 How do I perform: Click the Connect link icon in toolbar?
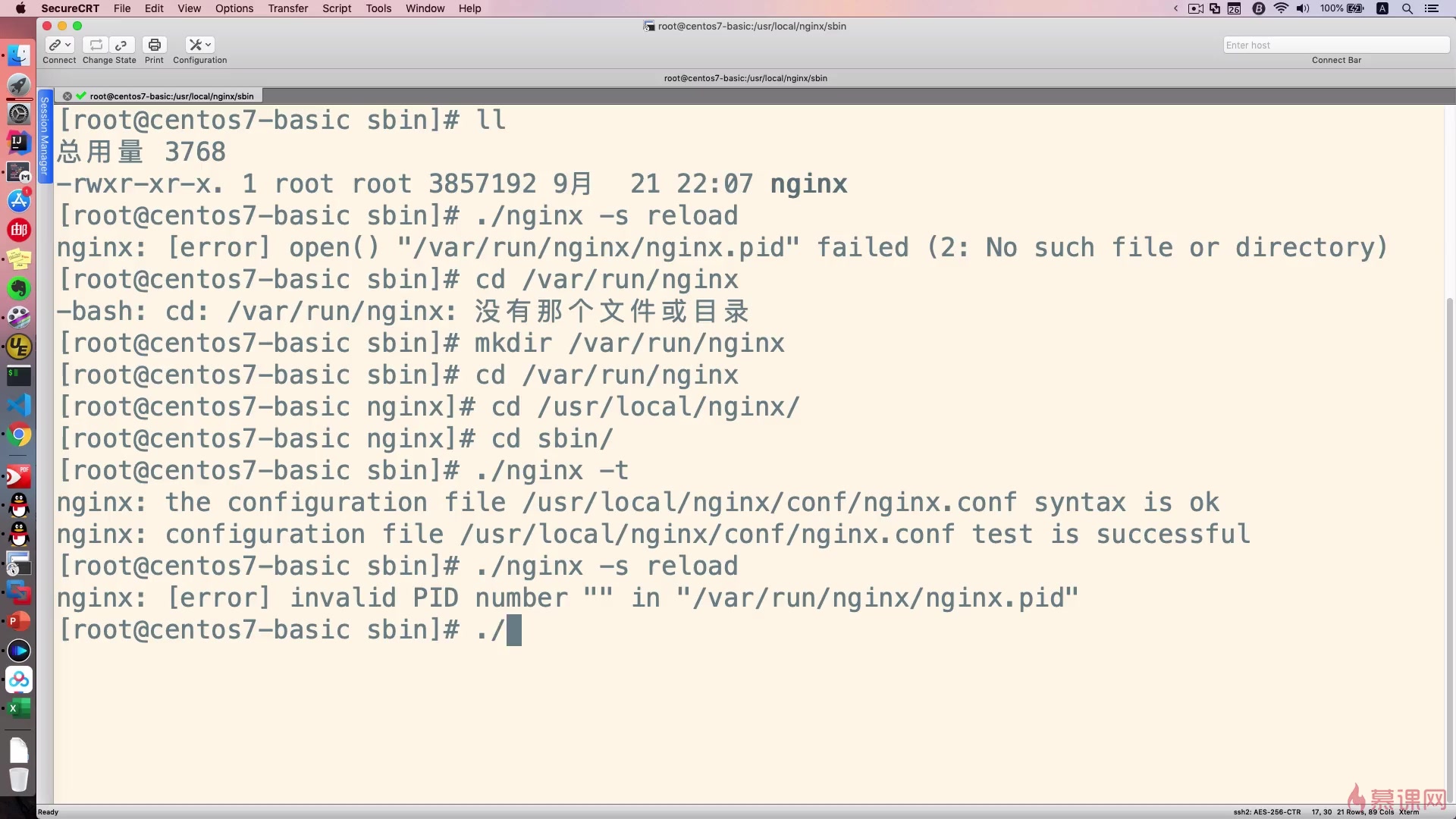click(x=55, y=45)
